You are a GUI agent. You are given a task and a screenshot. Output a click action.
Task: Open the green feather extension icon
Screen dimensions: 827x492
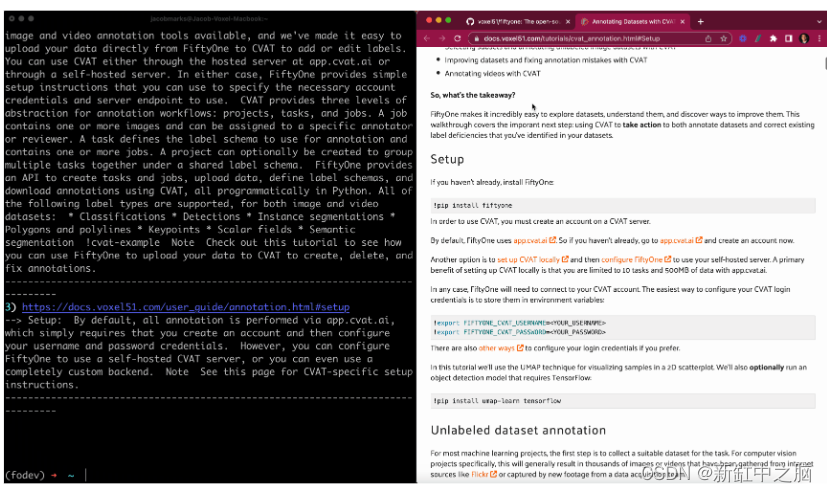pos(758,38)
